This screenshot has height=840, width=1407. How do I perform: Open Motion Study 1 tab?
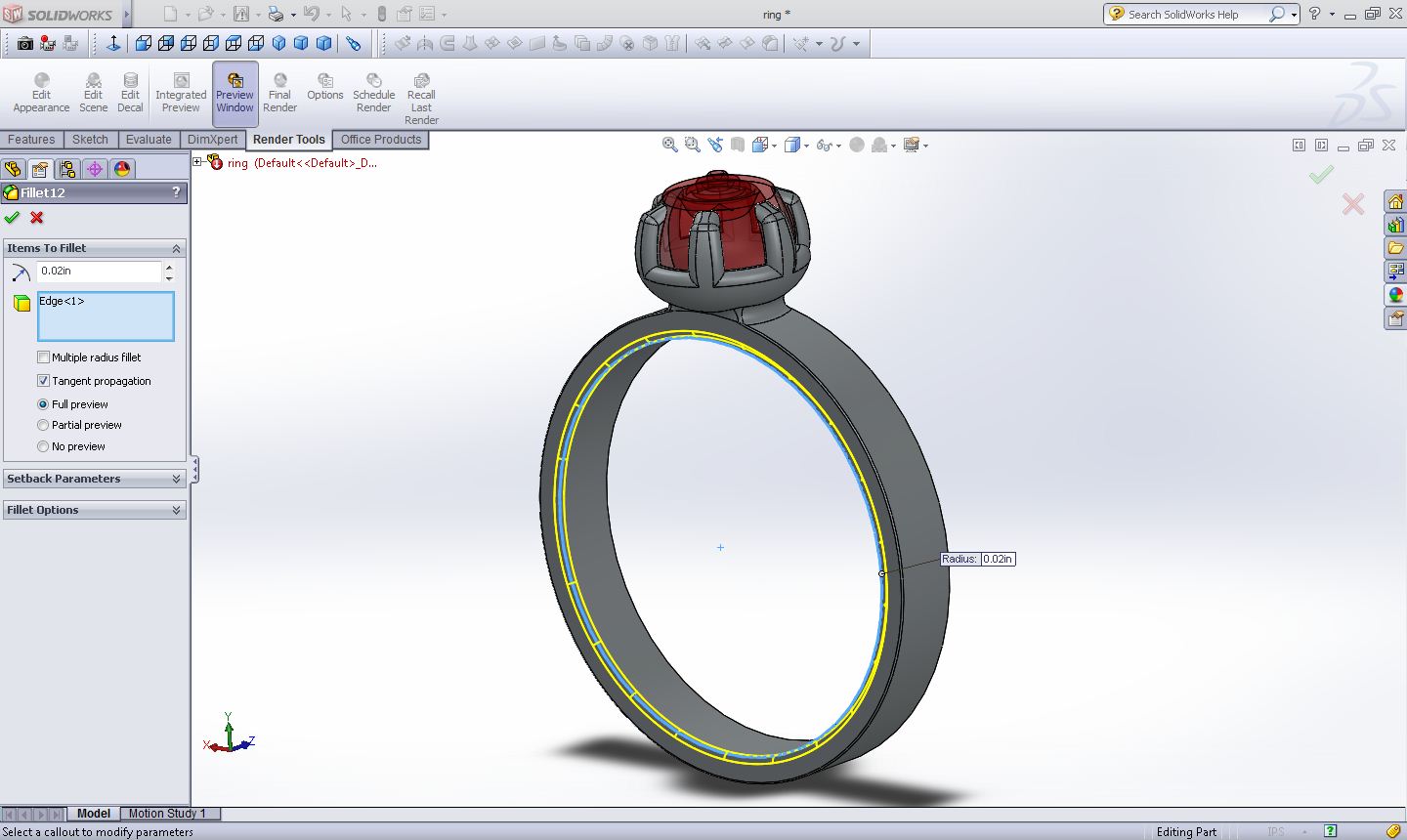(x=168, y=814)
